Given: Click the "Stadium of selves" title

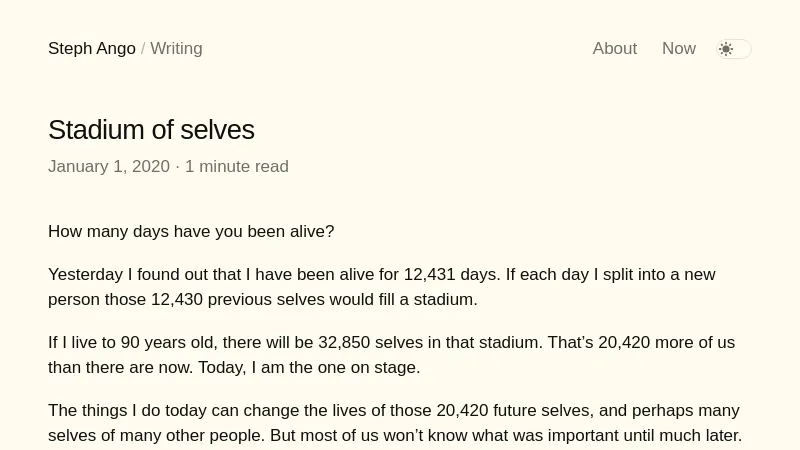Looking at the screenshot, I should point(151,130).
